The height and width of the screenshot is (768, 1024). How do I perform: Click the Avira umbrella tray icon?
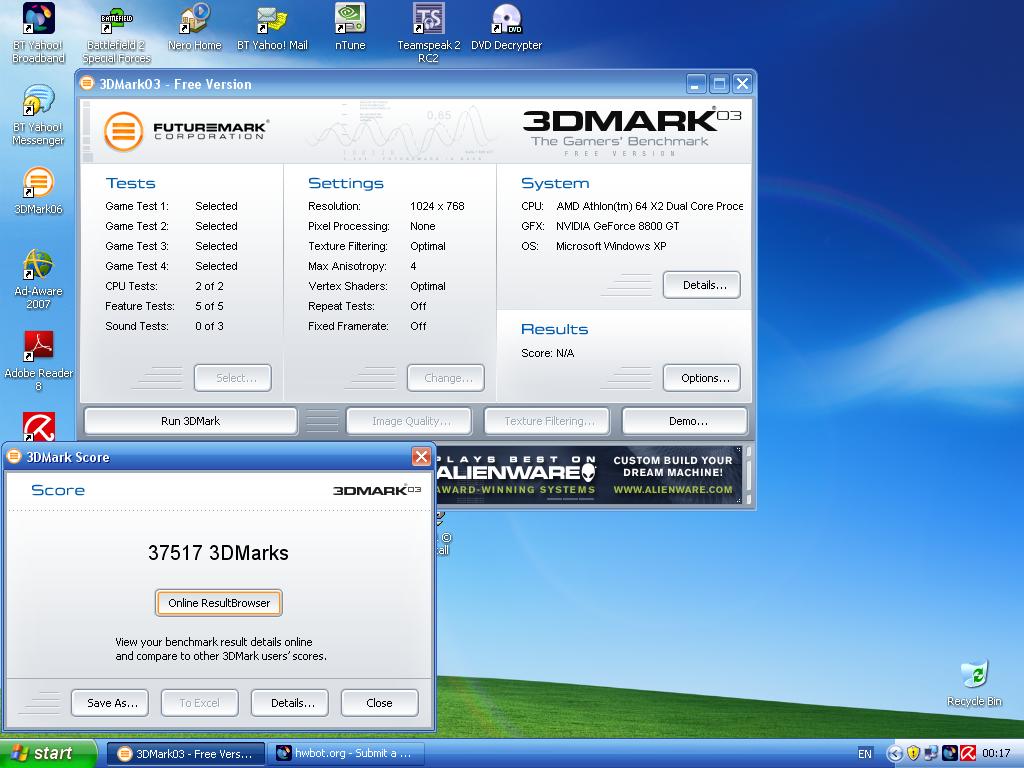968,753
